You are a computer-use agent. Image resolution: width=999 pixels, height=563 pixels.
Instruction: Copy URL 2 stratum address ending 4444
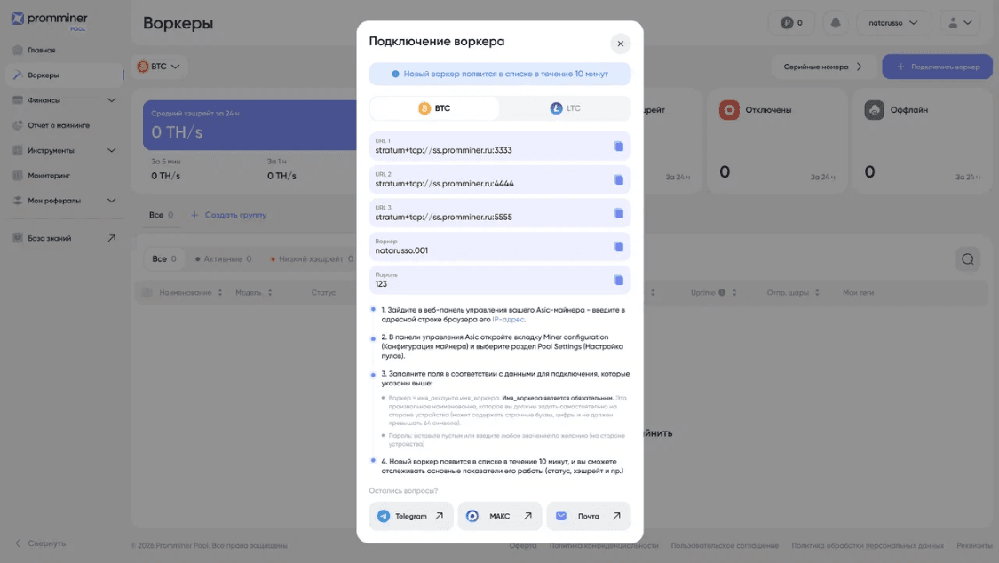point(618,180)
